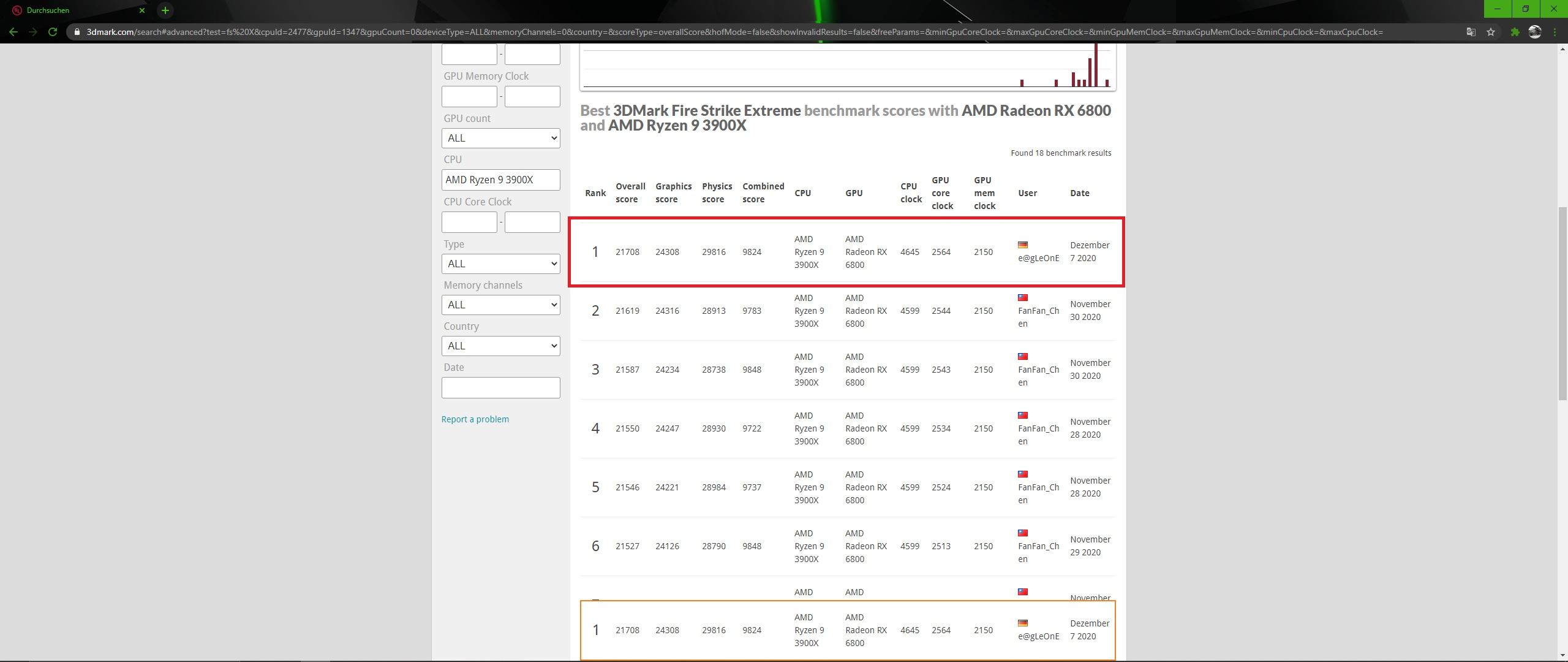Open rank 4 result with score 21550
The width and height of the screenshot is (1568, 662).
pyautogui.click(x=627, y=428)
